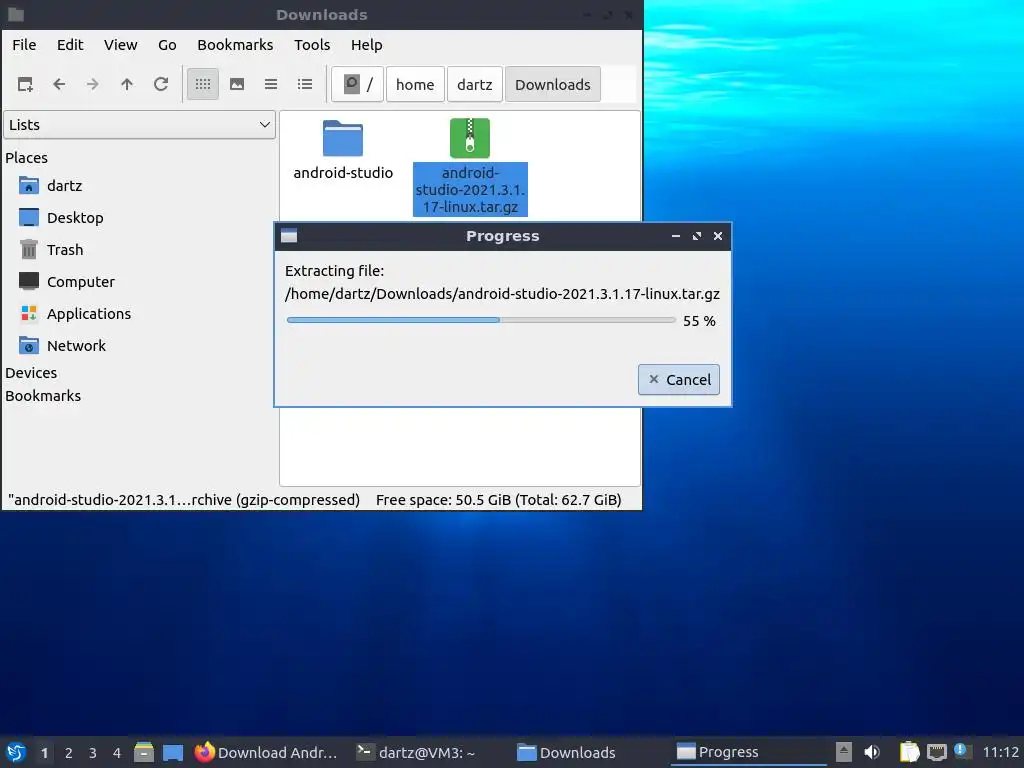Open the Go menu
Image resolution: width=1024 pixels, height=768 pixels.
pyautogui.click(x=167, y=45)
